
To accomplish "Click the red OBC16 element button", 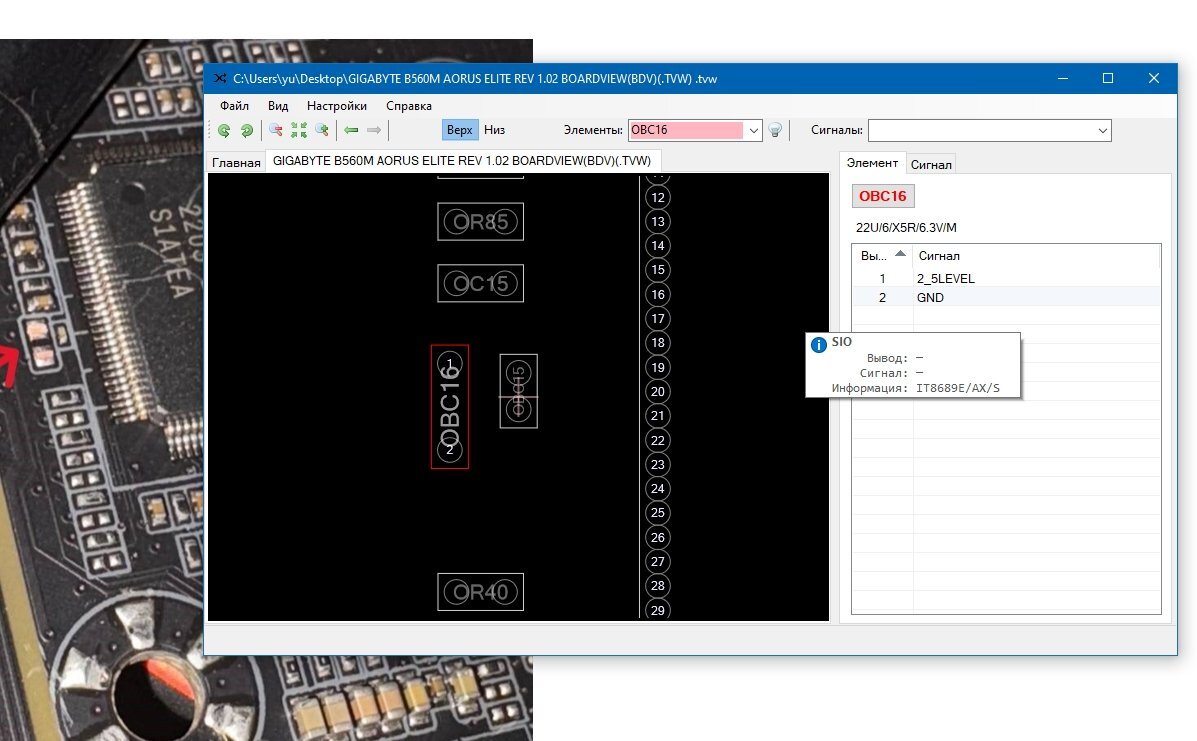I will pos(883,196).
